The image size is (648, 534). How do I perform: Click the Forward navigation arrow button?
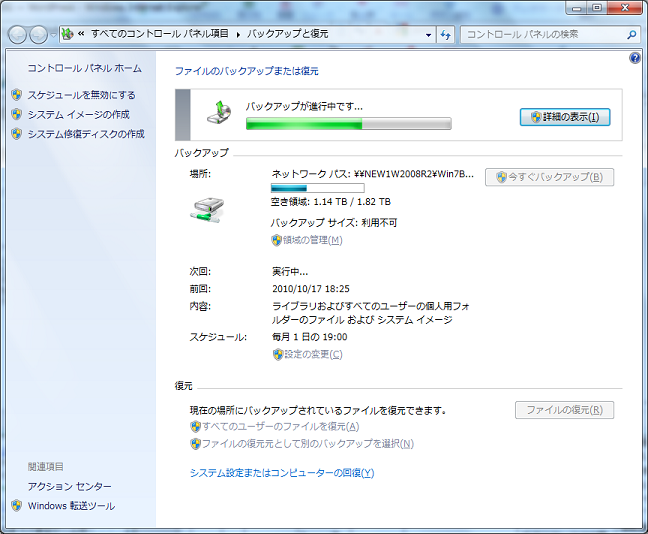40,34
